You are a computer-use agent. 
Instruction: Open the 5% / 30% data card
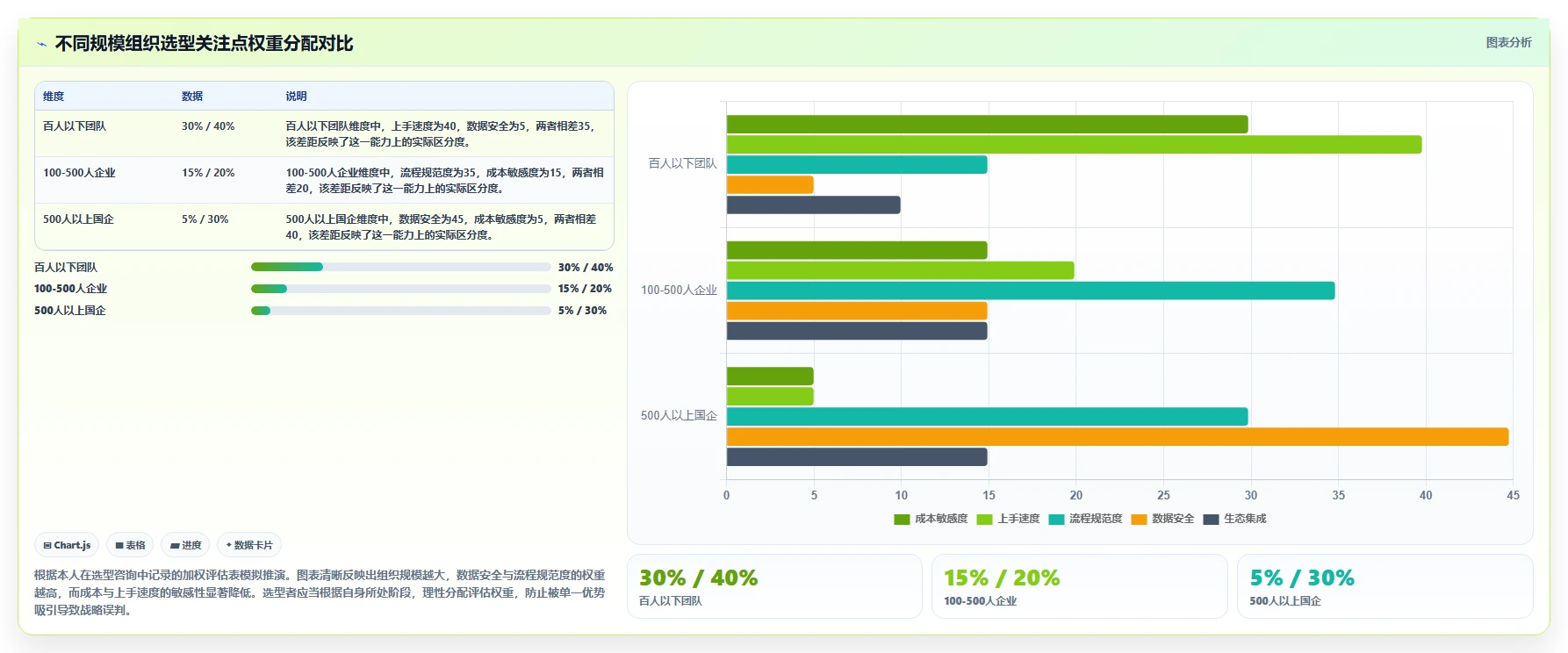[x=1385, y=586]
